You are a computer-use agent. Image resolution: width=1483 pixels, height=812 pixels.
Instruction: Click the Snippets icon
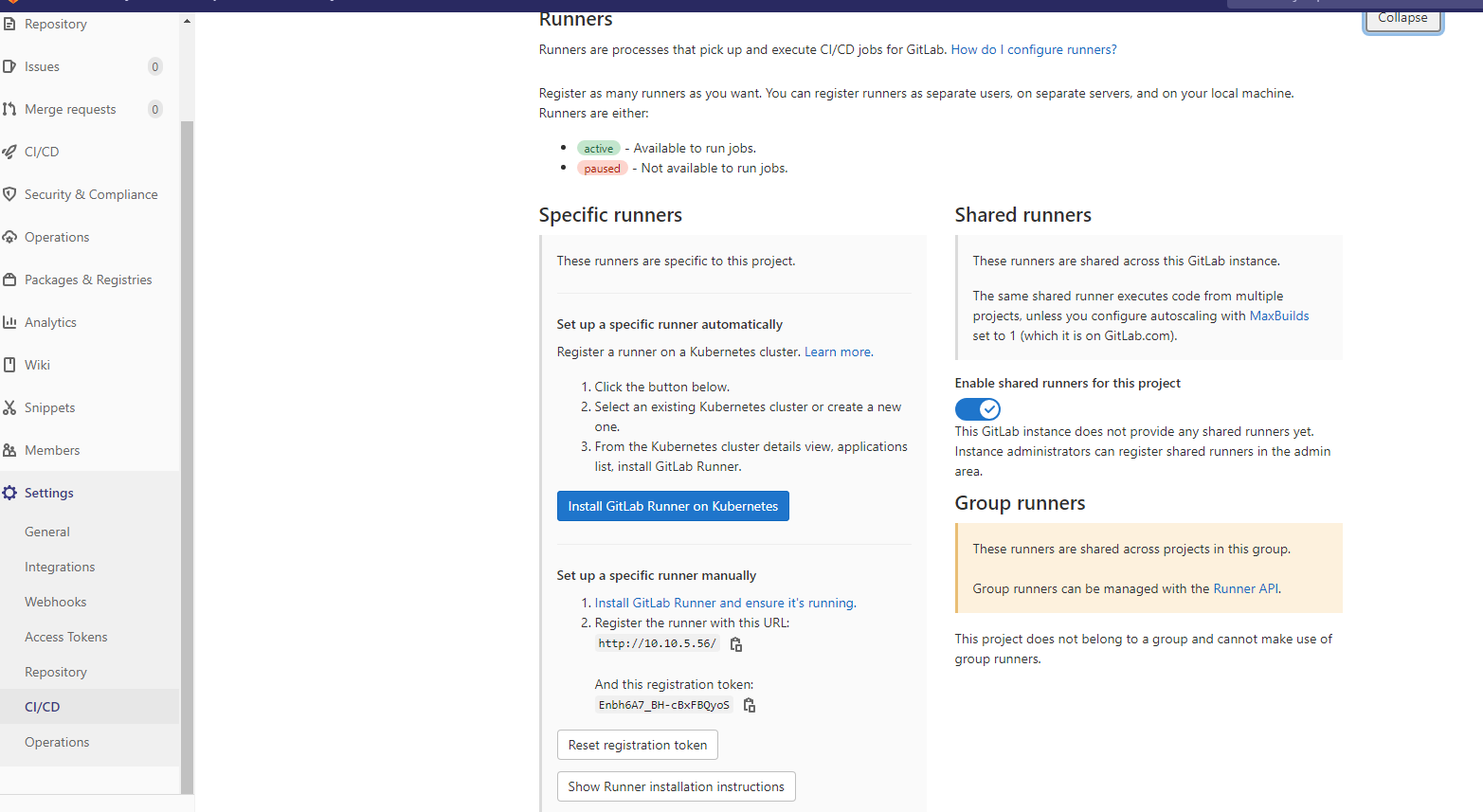click(x=9, y=407)
